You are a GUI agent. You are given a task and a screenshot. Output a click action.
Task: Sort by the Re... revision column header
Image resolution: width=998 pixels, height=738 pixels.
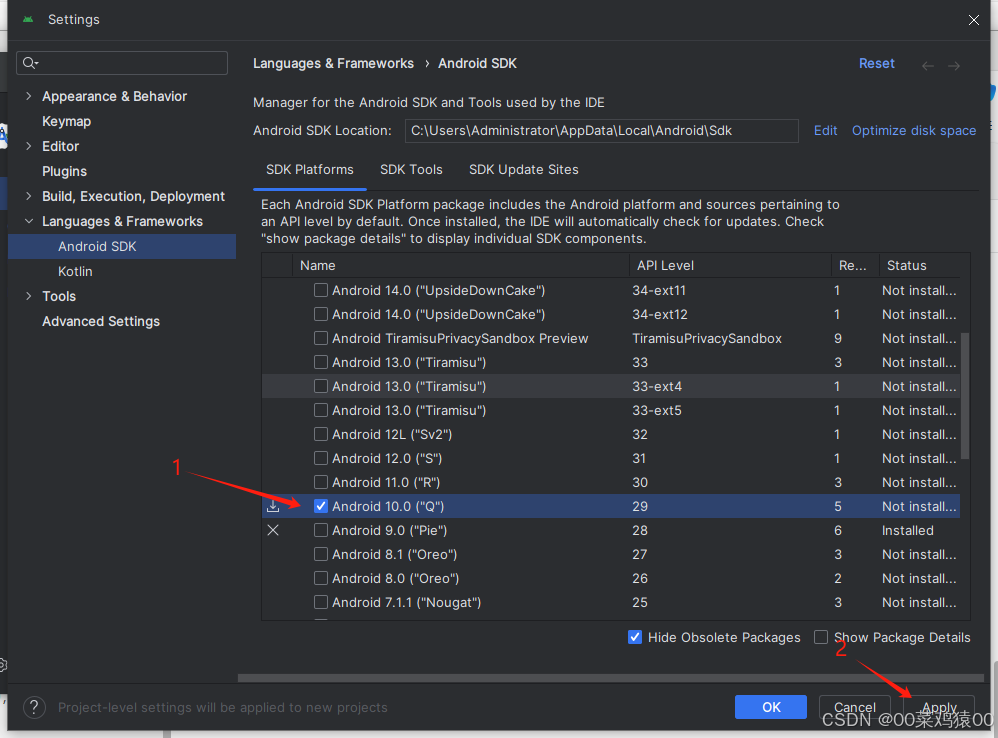(854, 265)
